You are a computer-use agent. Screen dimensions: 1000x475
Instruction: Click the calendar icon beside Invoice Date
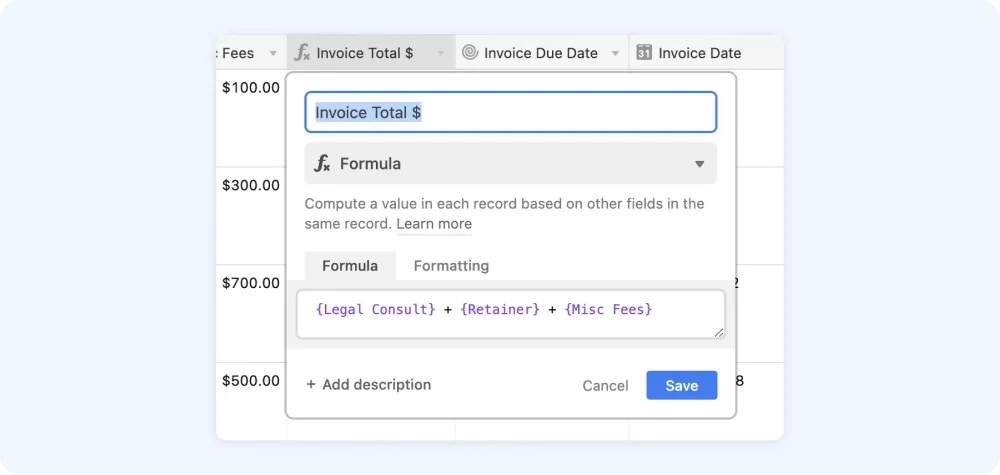coord(644,53)
